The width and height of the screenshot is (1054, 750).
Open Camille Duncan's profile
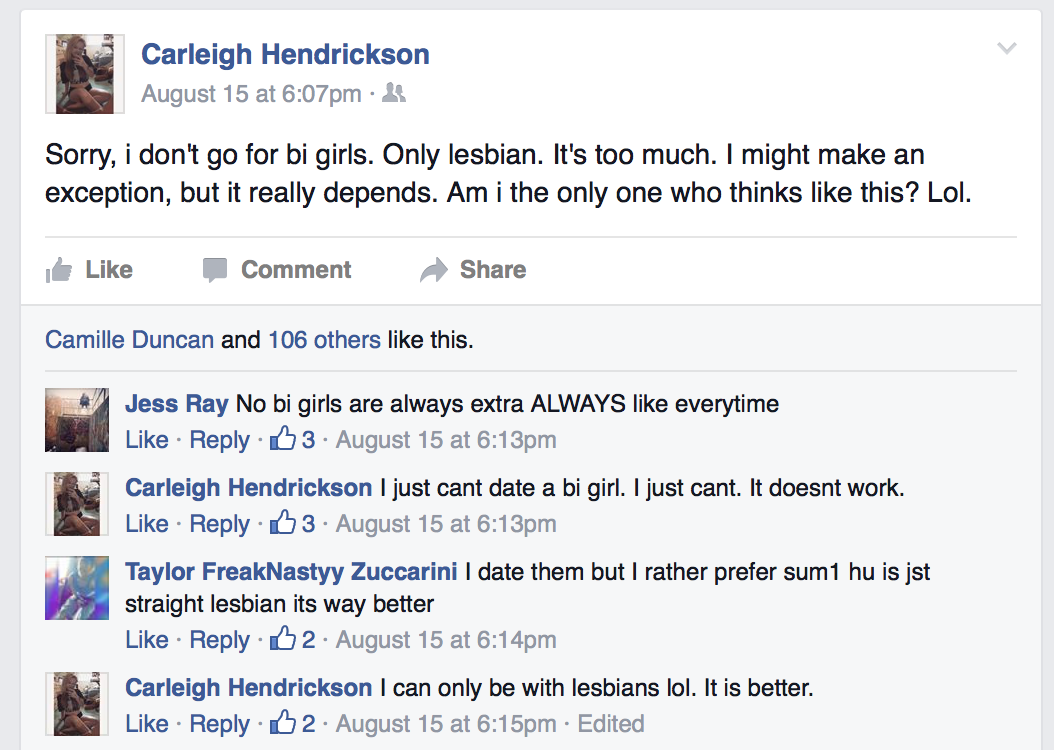[129, 340]
